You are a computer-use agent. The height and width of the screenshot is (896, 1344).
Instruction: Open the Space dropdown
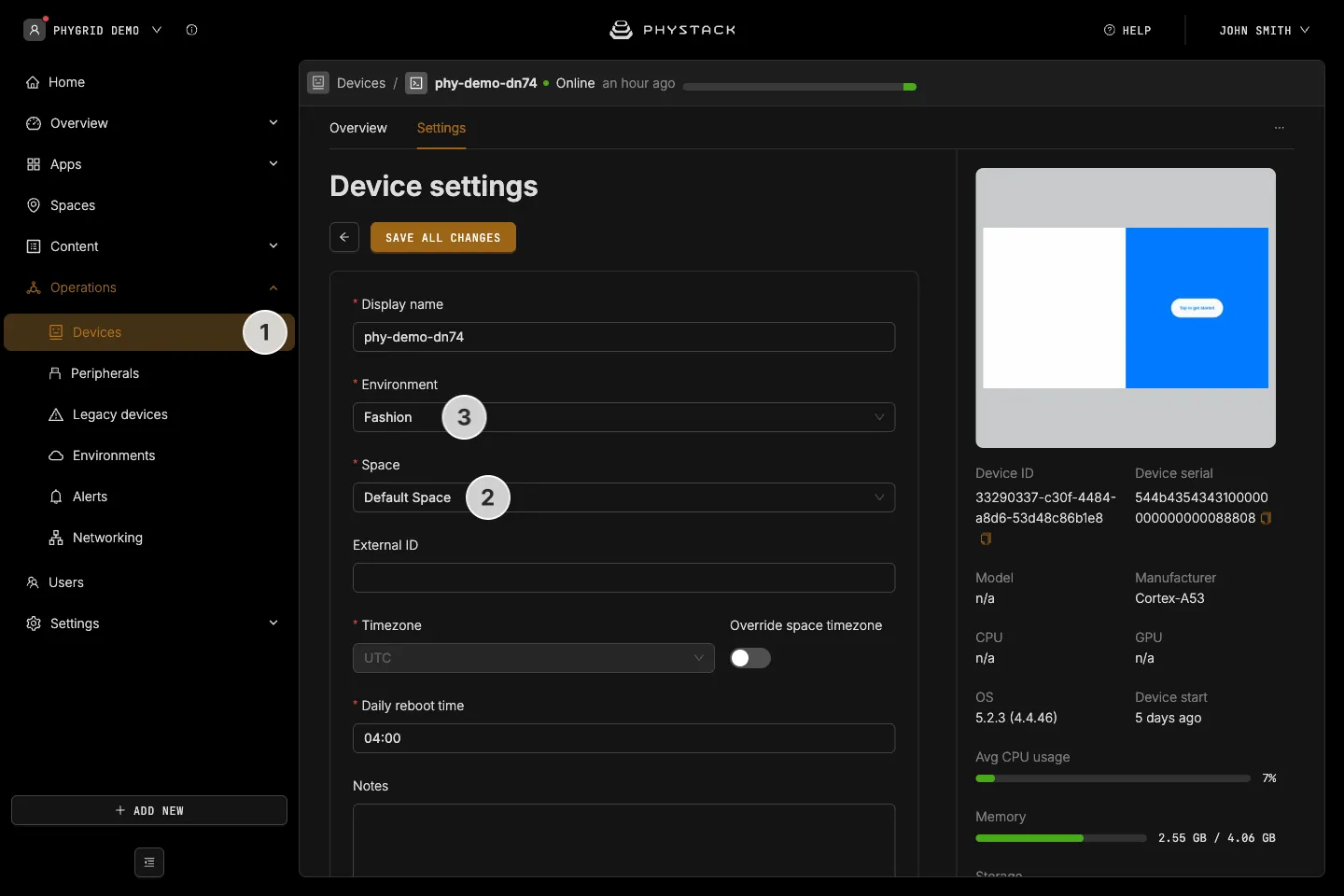[623, 497]
